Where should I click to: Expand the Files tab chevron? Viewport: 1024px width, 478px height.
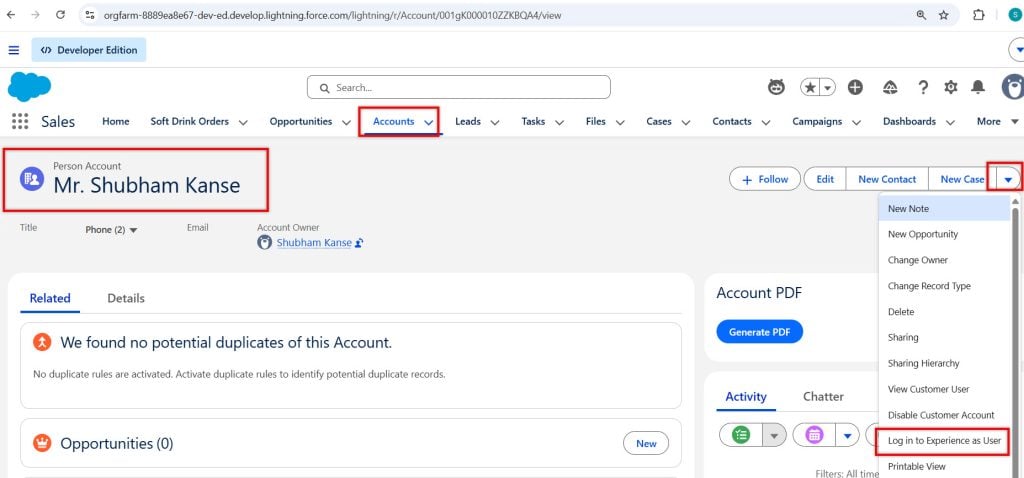pos(620,122)
